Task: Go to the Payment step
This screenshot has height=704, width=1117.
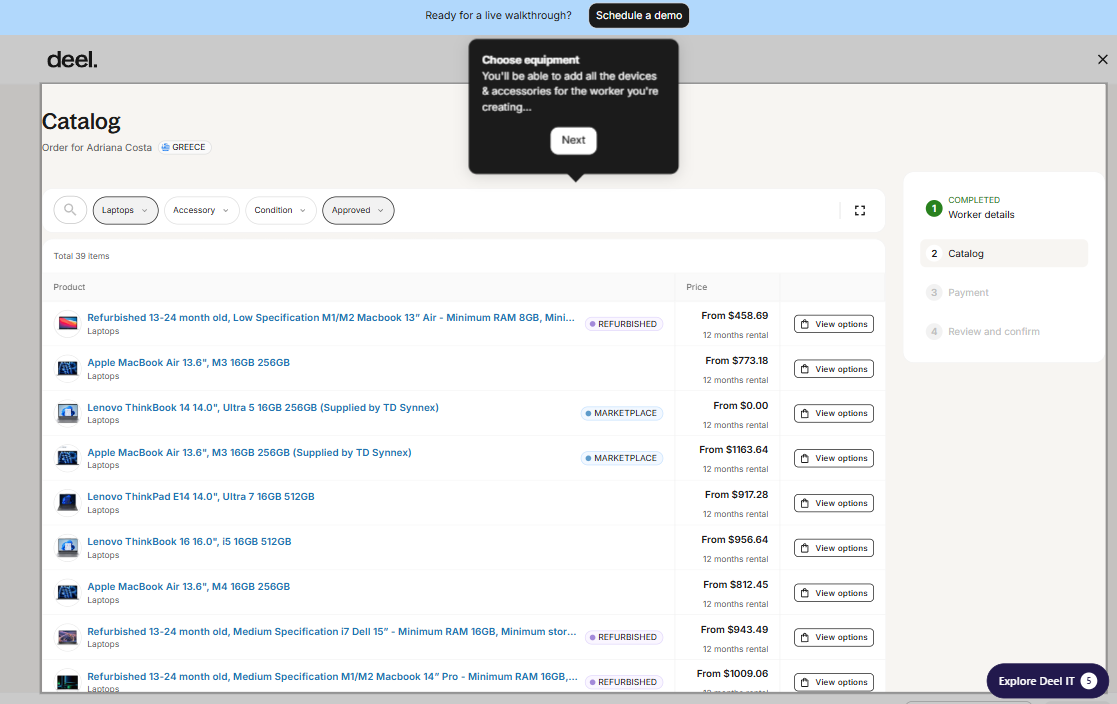Action: [x=968, y=293]
